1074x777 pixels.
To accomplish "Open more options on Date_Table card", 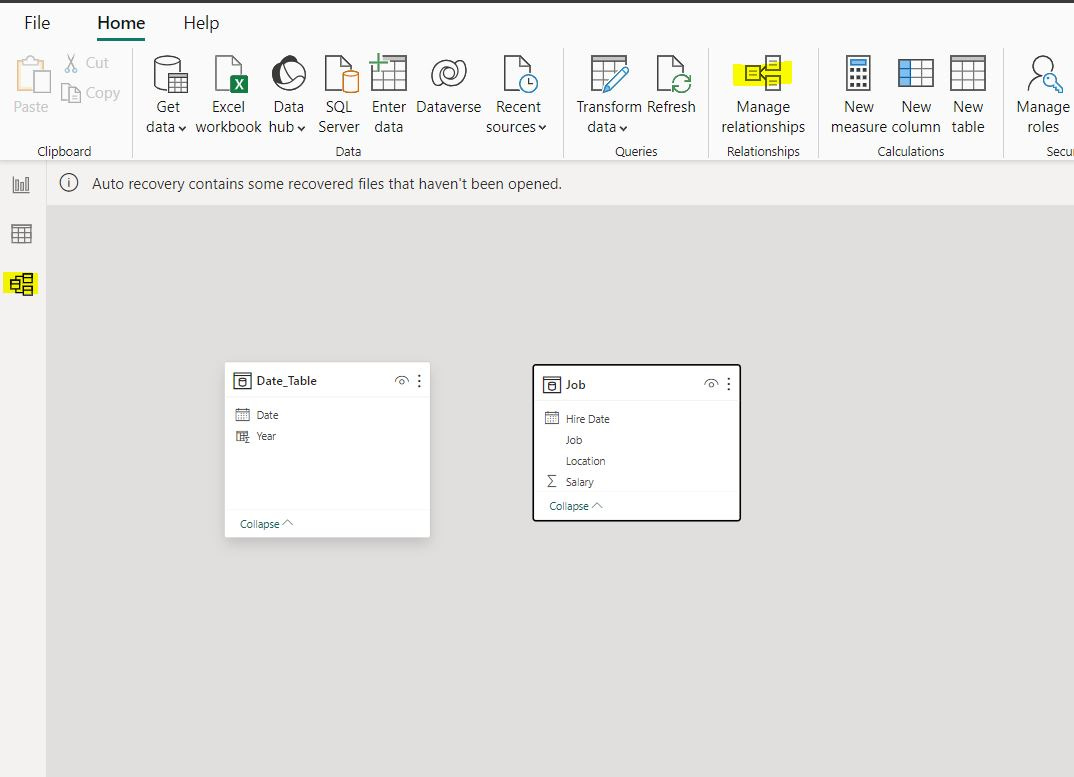I will (419, 381).
